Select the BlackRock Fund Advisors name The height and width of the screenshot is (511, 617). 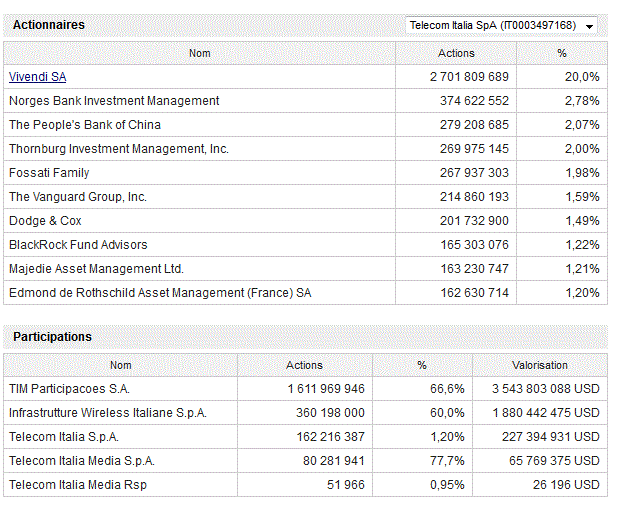[78, 245]
